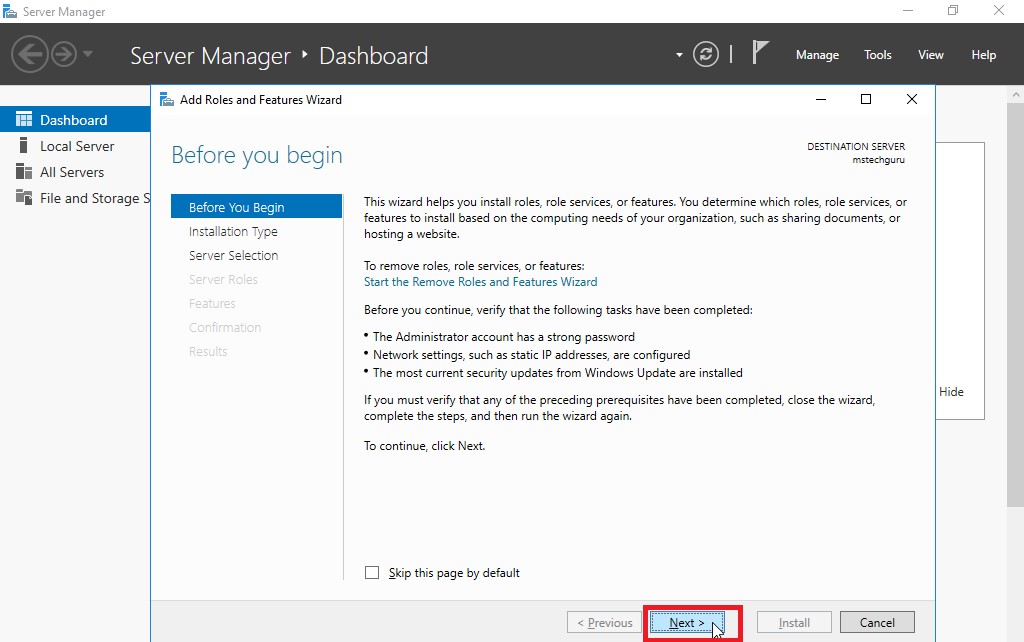
Task: Click the Server Manager title bar icon
Action: pos(10,11)
